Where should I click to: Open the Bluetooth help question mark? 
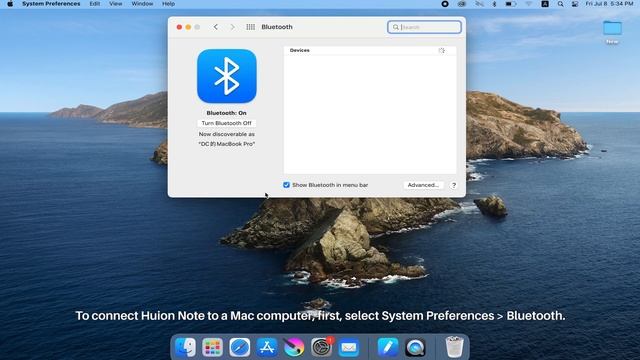click(x=453, y=185)
